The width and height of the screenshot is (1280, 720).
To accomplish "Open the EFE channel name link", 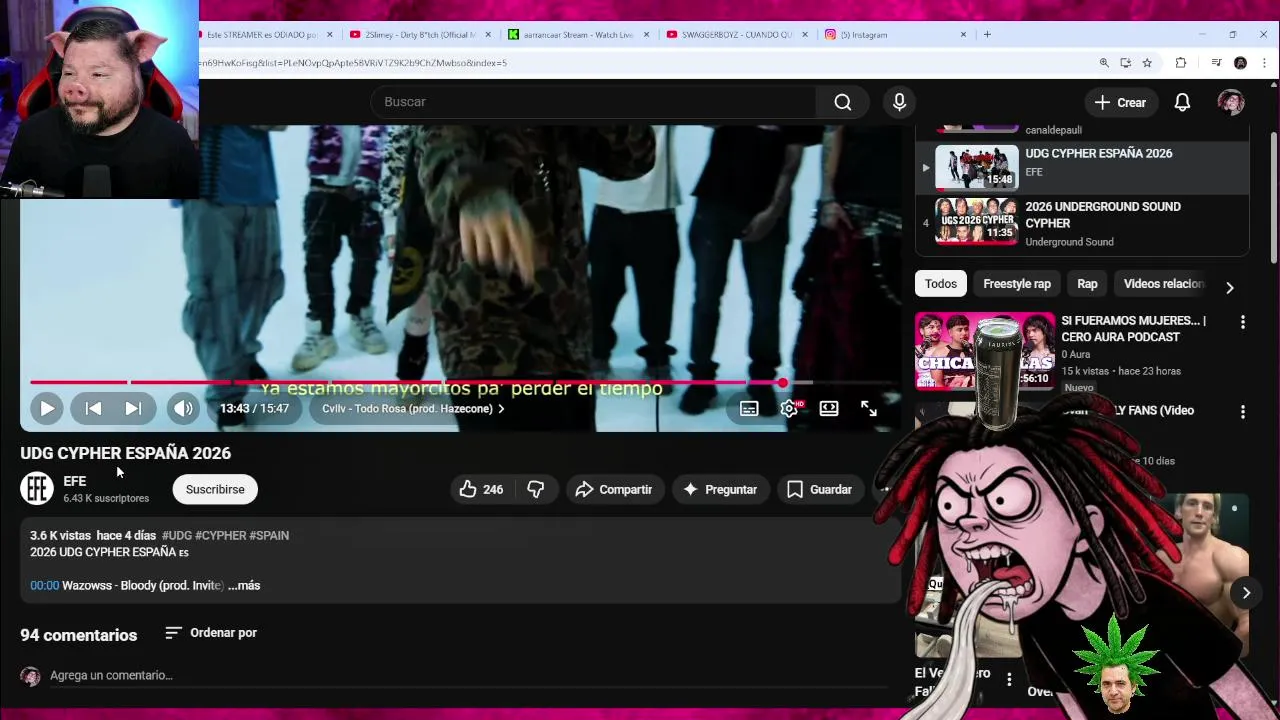I will [x=75, y=481].
